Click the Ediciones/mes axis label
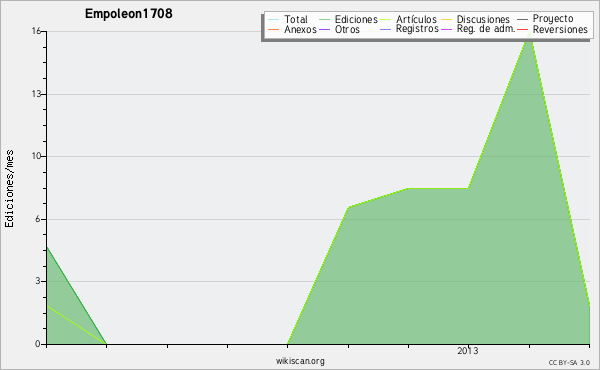 (x=9, y=189)
